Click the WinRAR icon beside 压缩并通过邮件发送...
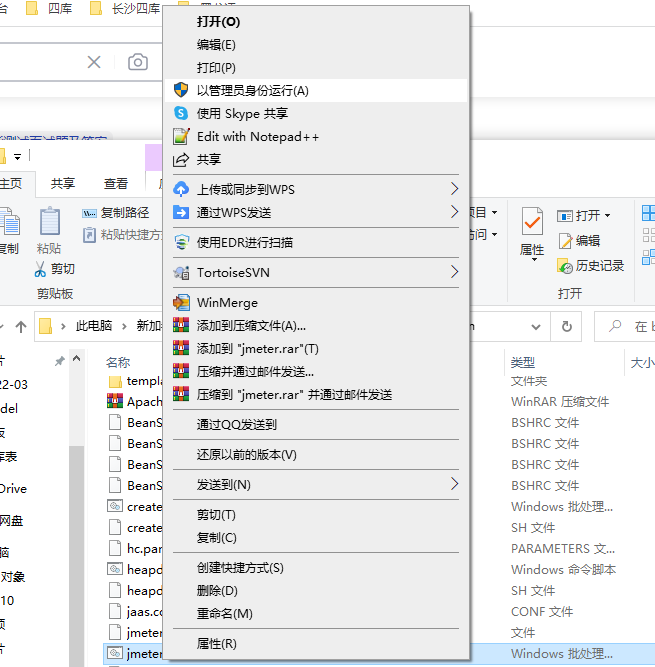The width and height of the screenshot is (655, 667). (x=181, y=371)
